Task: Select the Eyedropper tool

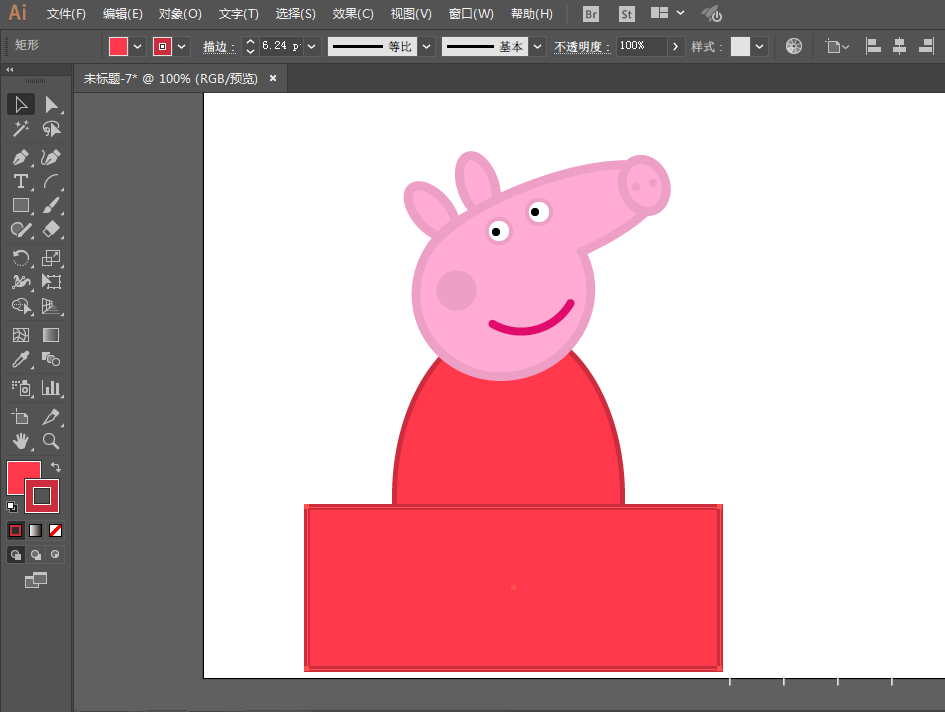Action: (20, 359)
